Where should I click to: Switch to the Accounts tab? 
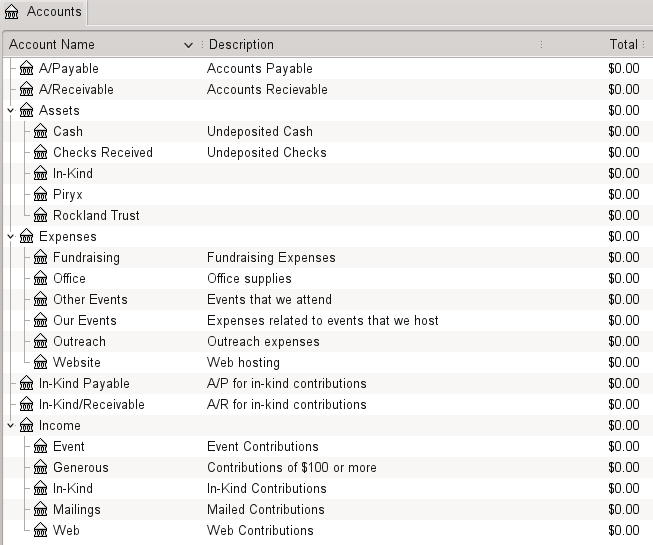click(44, 12)
